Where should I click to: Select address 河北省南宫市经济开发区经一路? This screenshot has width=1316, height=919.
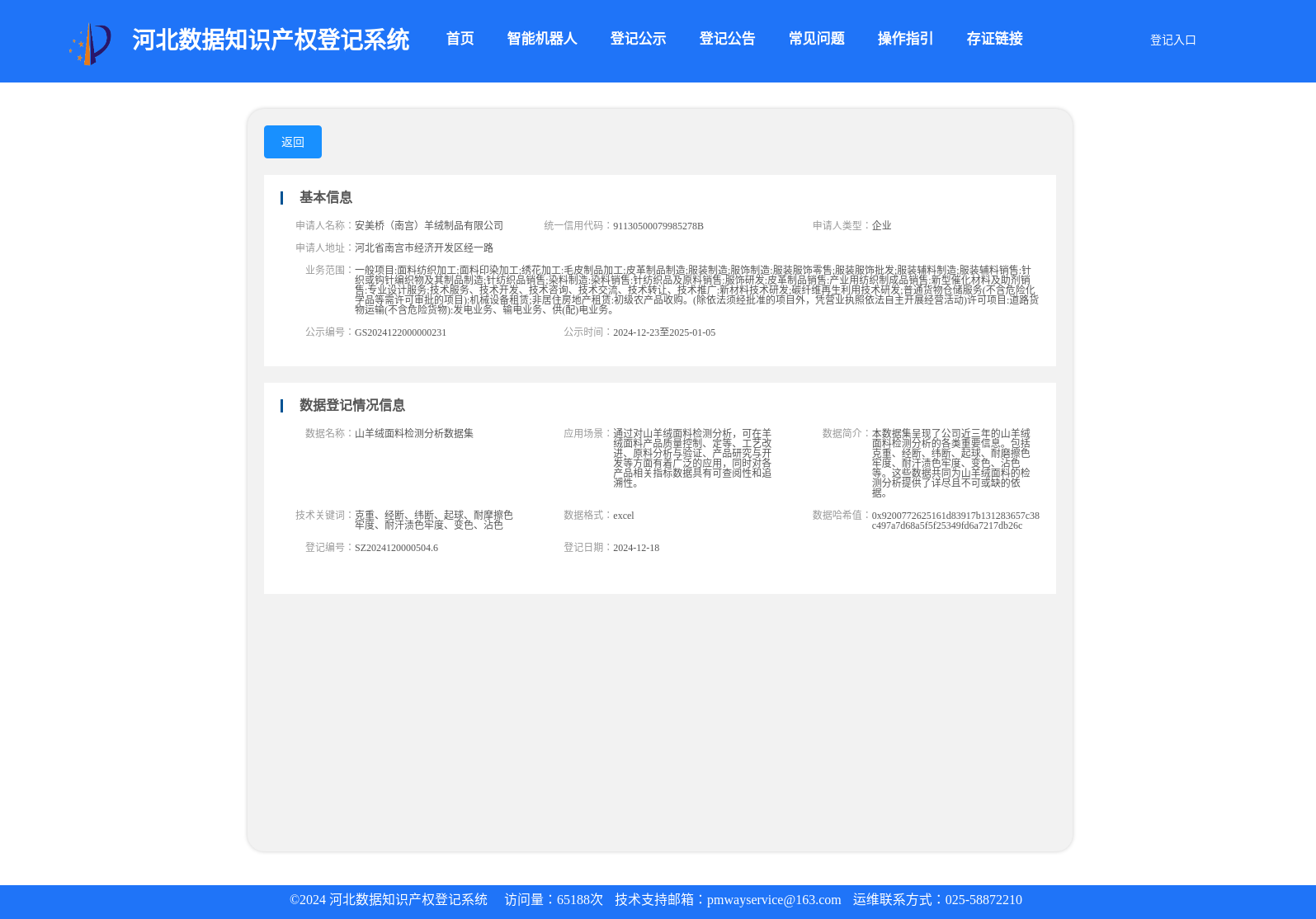tap(424, 247)
